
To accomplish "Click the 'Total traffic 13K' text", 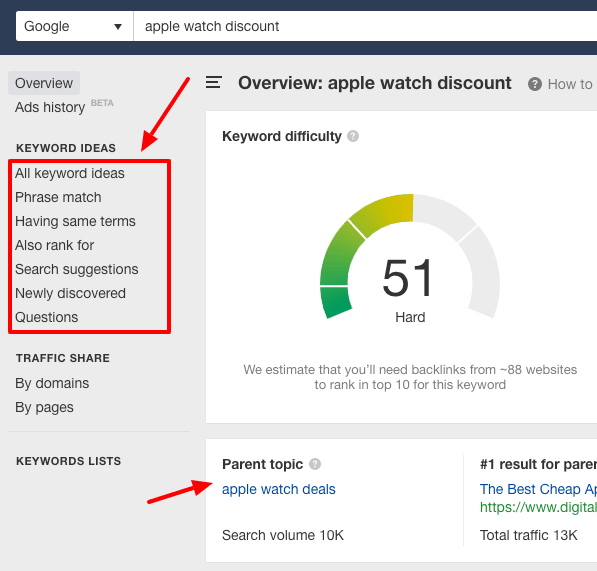I will [x=528, y=535].
